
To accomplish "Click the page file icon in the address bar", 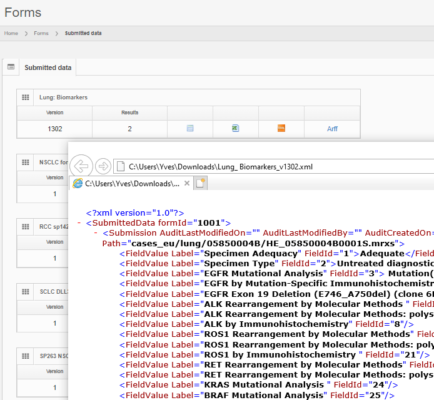I will click(x=121, y=166).
